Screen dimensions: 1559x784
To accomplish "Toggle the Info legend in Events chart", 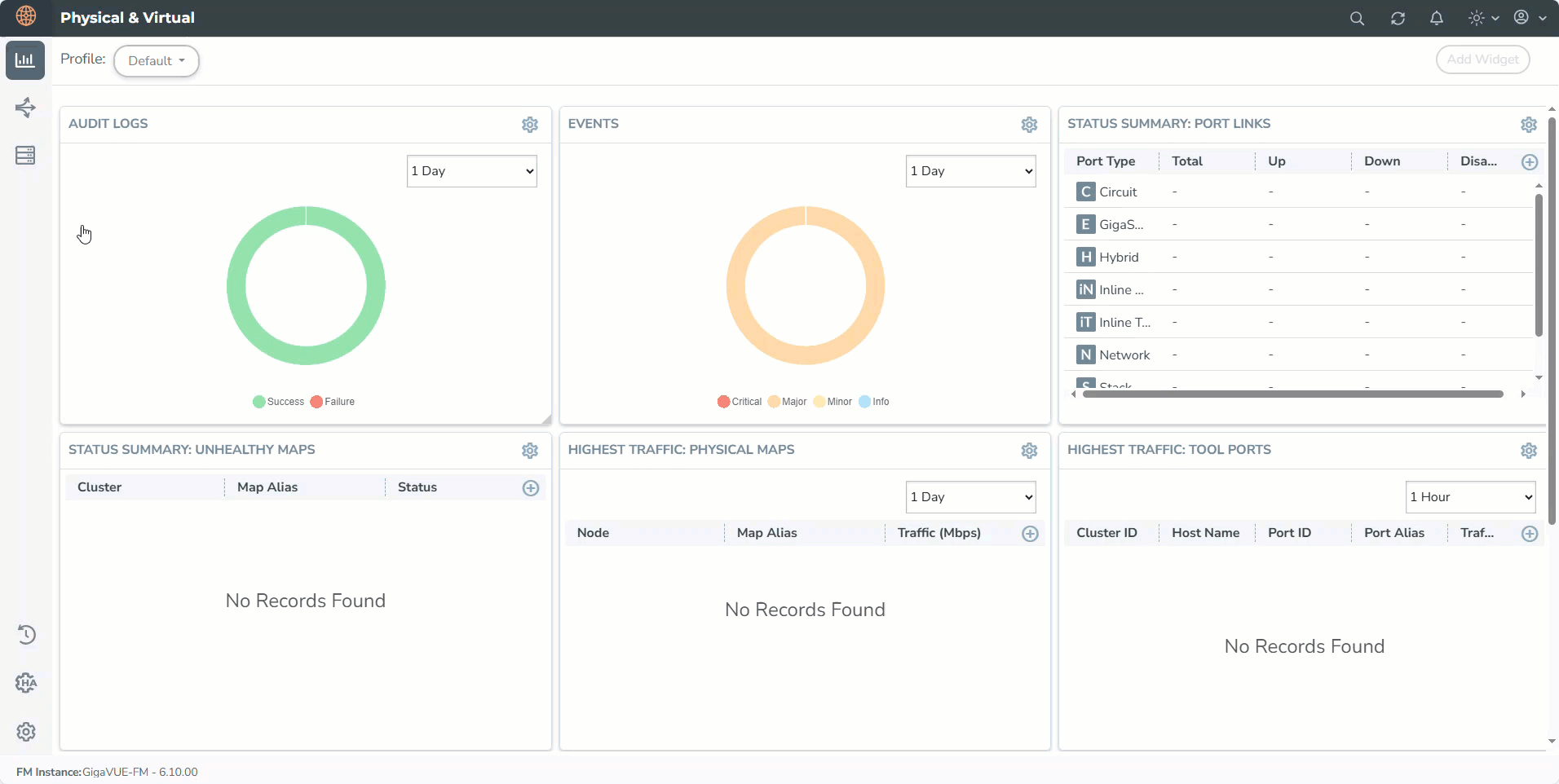I will point(874,402).
